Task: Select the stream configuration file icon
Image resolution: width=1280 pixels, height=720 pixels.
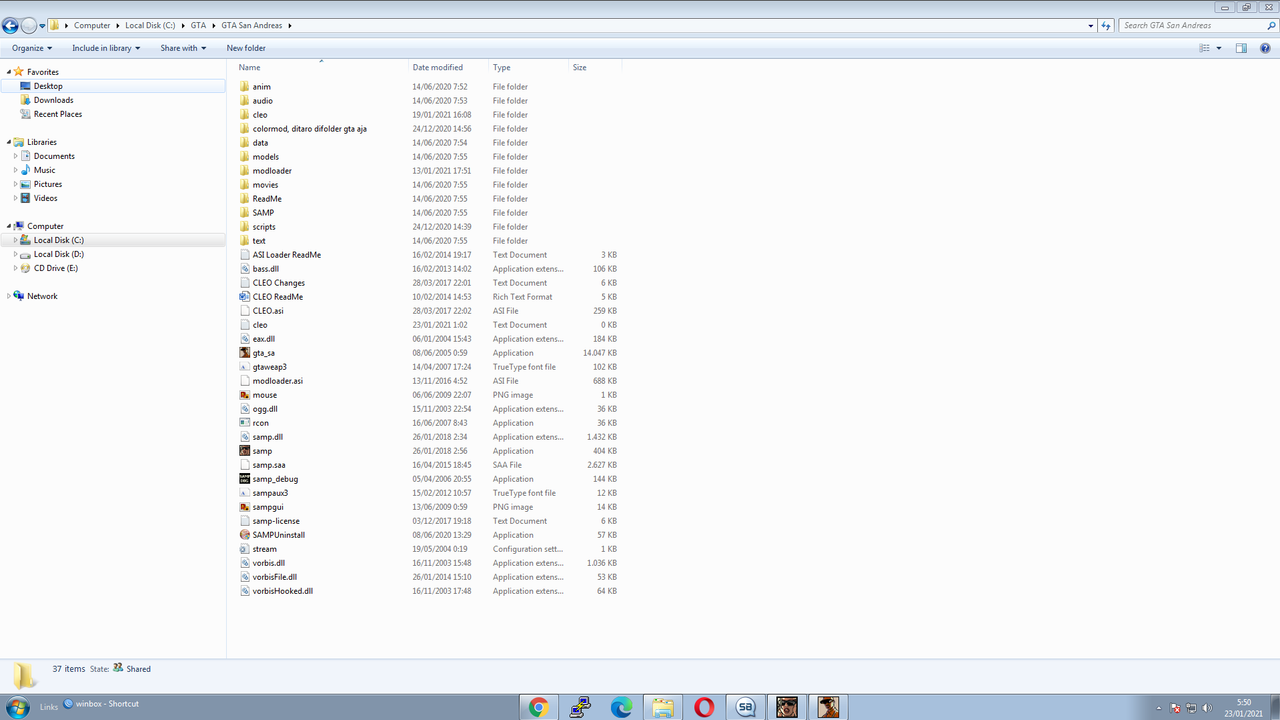Action: click(x=245, y=549)
